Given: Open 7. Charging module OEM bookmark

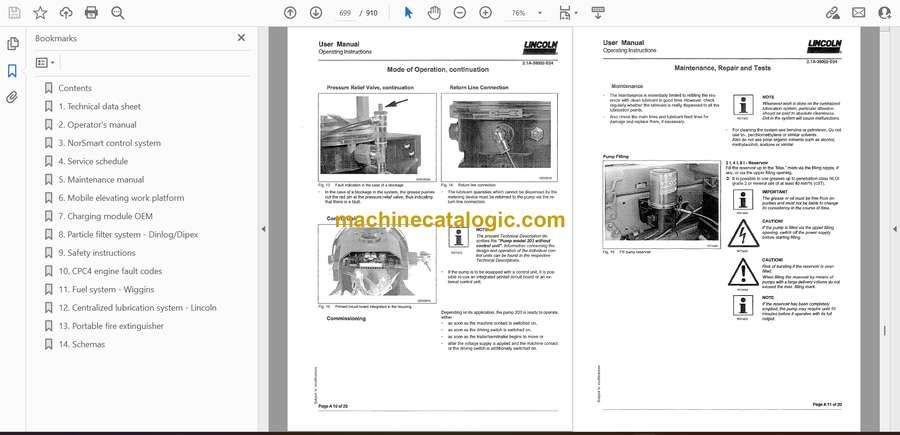Looking at the screenshot, I should pyautogui.click(x=106, y=216).
